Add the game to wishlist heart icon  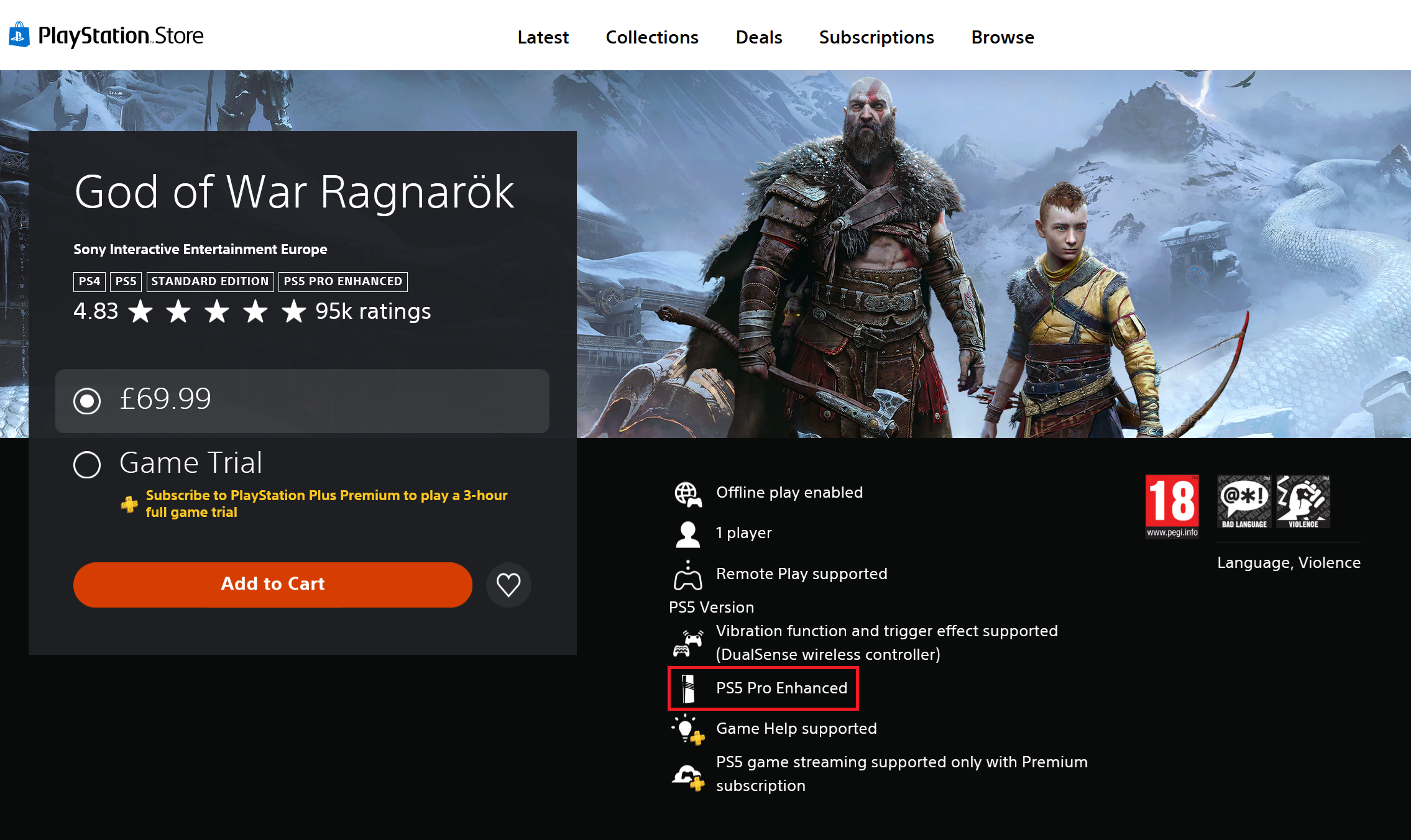coord(508,585)
